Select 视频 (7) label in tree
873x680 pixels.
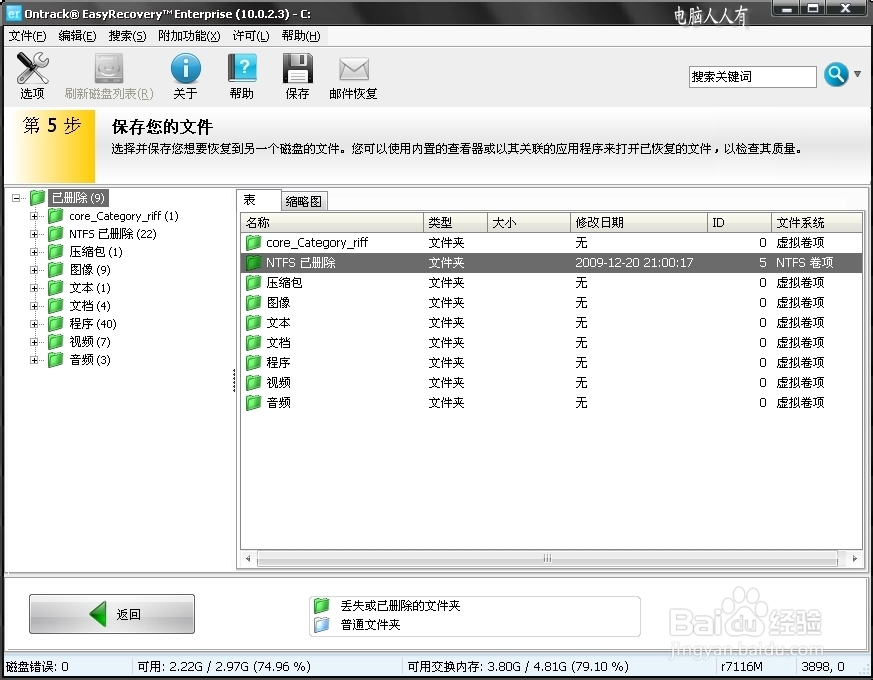pyautogui.click(x=90, y=341)
